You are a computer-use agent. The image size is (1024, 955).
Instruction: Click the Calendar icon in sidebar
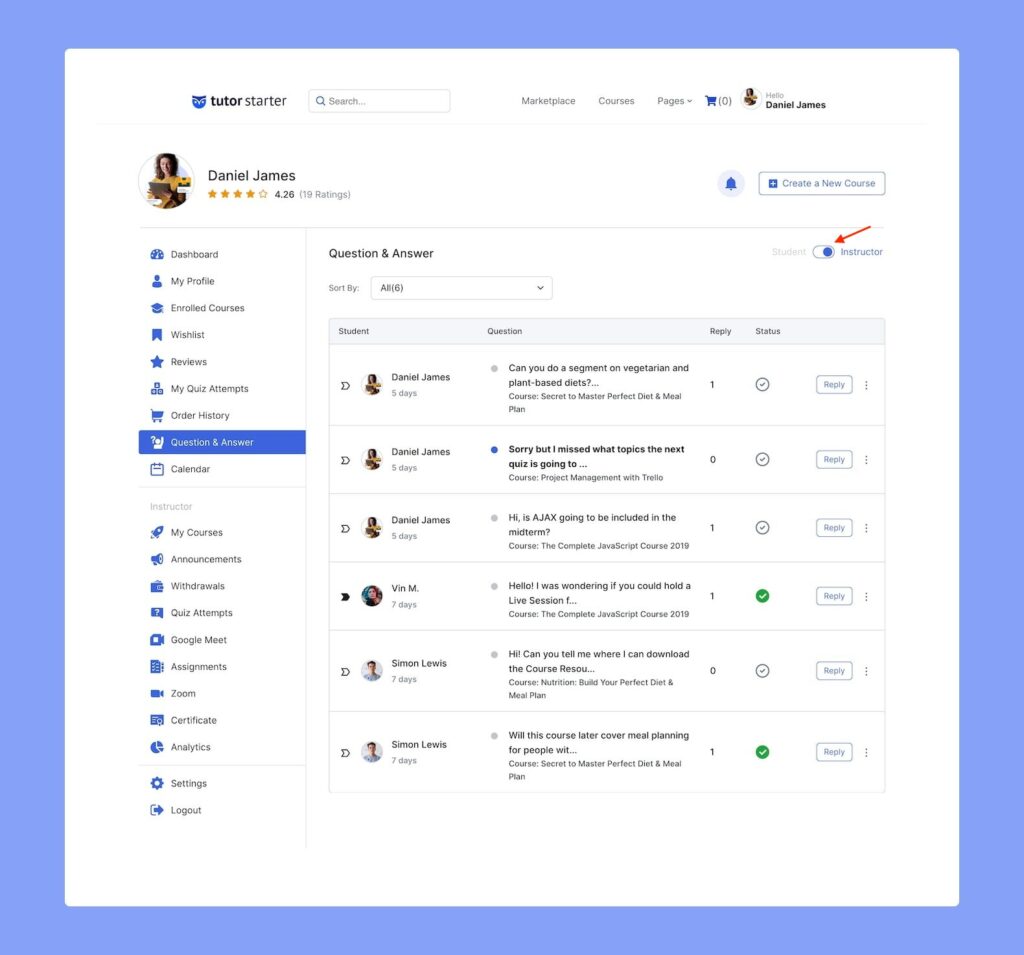tap(157, 469)
